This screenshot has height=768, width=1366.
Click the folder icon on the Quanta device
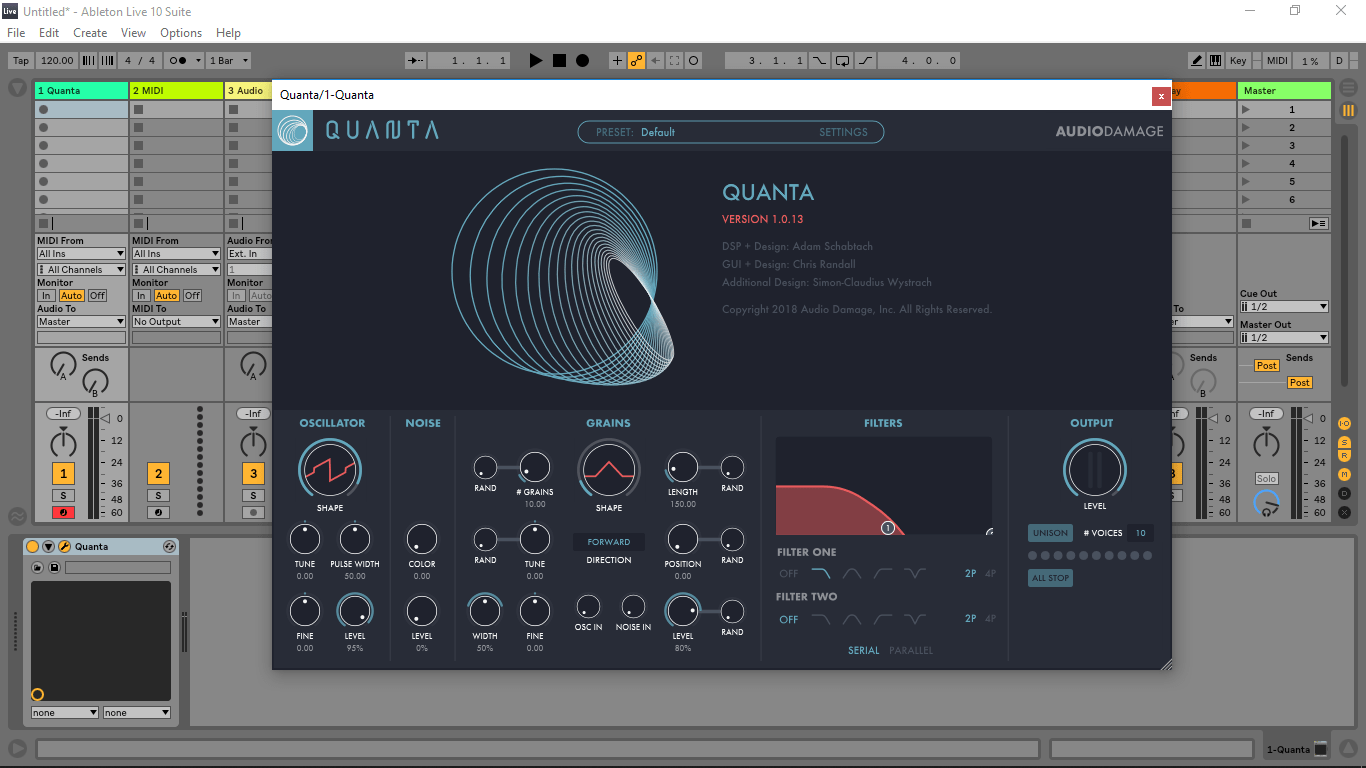click(38, 567)
